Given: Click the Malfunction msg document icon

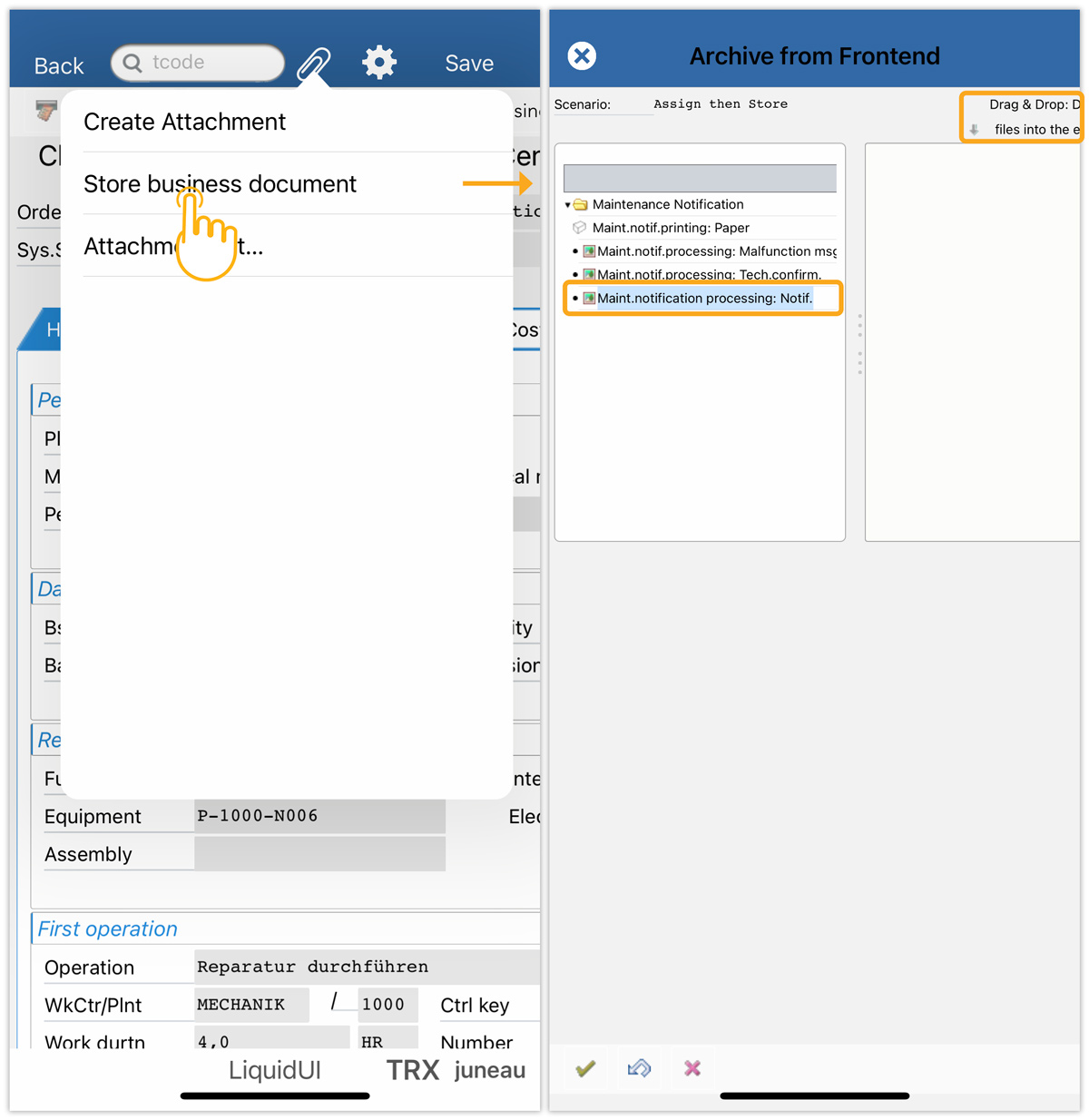Looking at the screenshot, I should pos(589,251).
